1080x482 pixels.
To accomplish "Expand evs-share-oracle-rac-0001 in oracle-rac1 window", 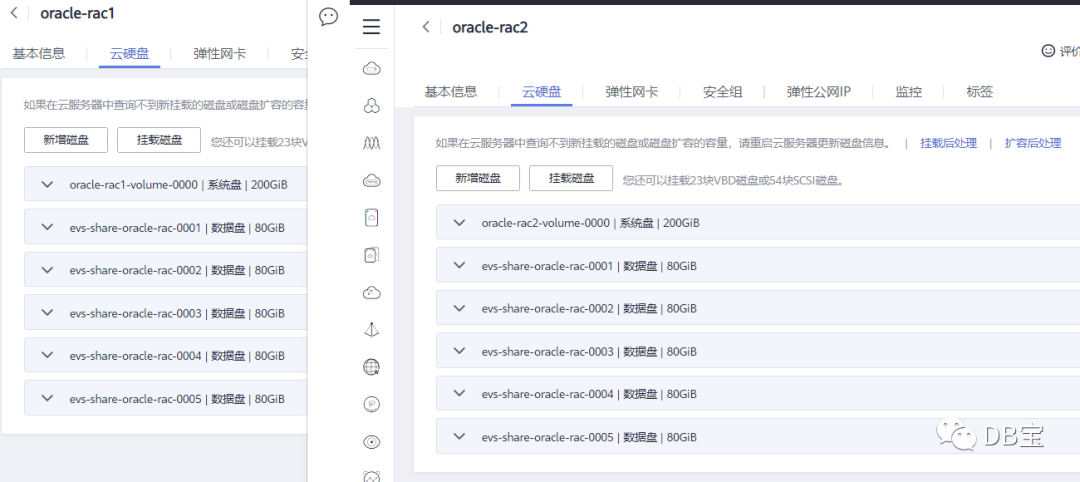I will (48, 227).
